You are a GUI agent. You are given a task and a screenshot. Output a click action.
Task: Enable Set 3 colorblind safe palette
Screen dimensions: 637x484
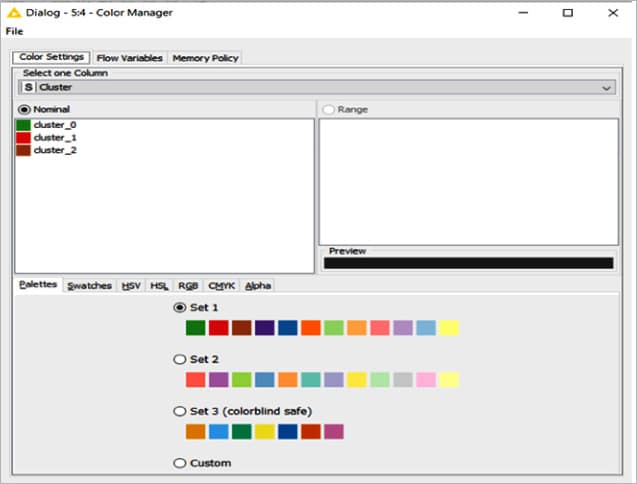click(x=180, y=411)
